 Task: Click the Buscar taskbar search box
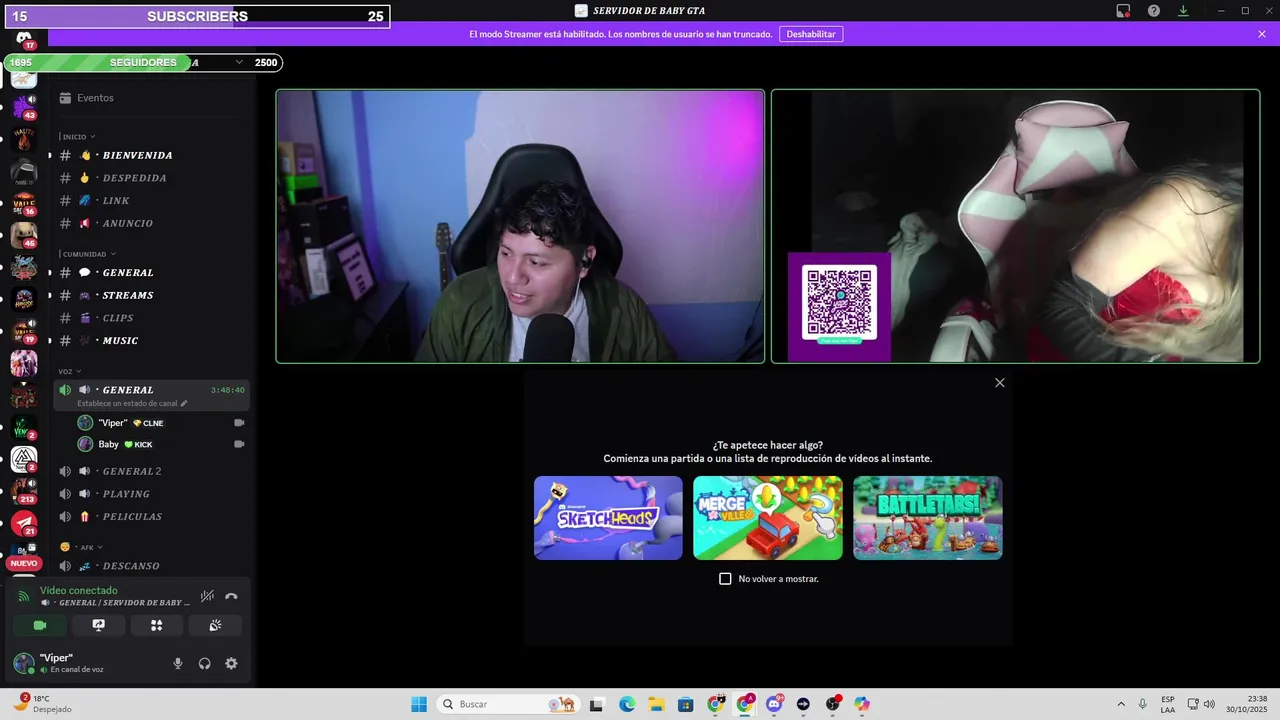(507, 704)
